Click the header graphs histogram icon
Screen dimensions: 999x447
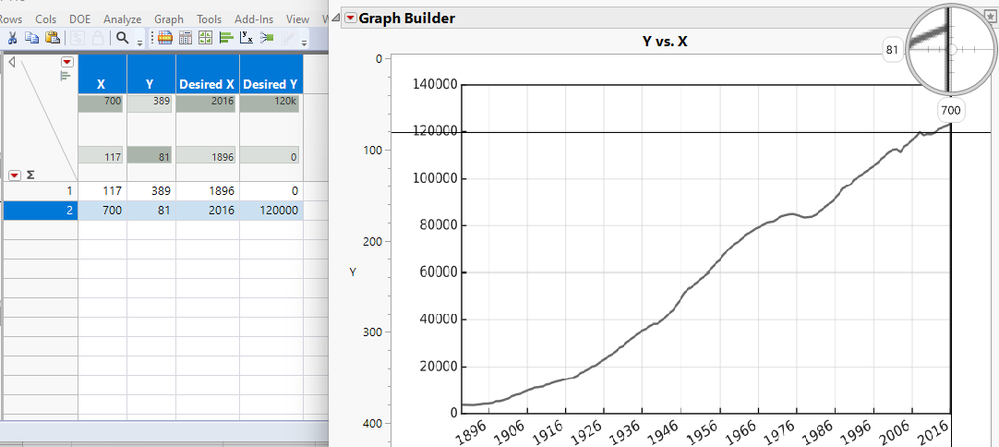pos(65,76)
